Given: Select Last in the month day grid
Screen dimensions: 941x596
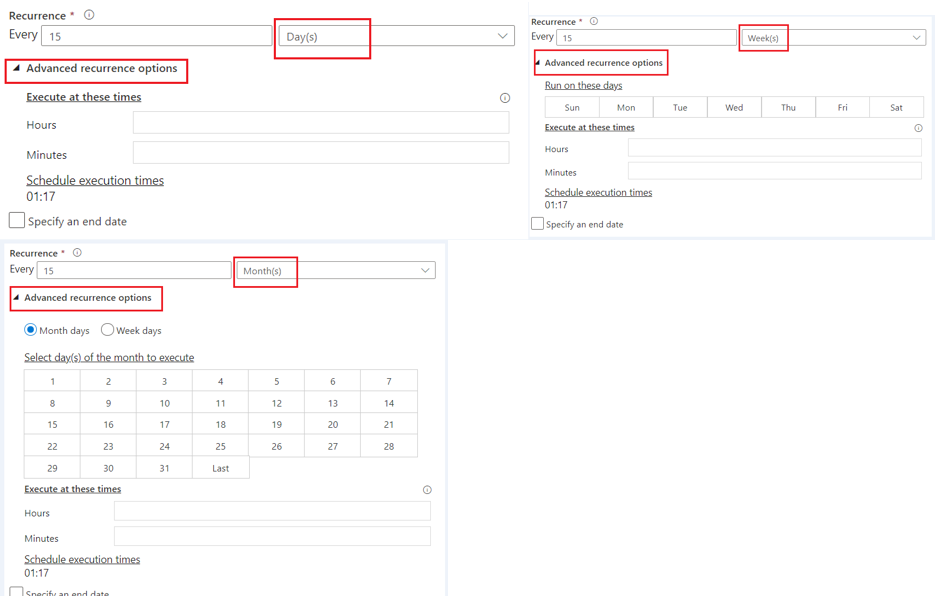Looking at the screenshot, I should coord(220,467).
